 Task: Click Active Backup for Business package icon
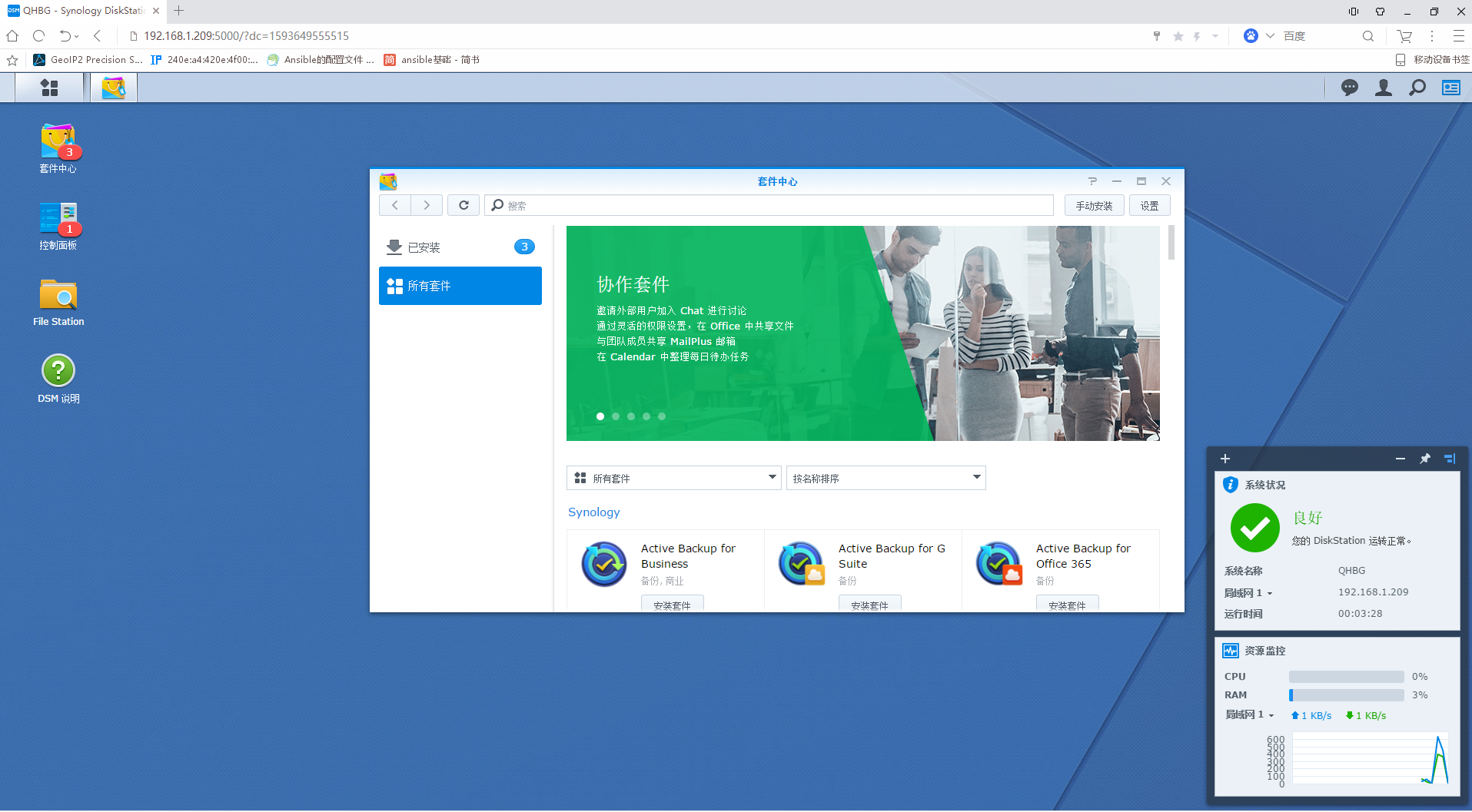(x=604, y=564)
